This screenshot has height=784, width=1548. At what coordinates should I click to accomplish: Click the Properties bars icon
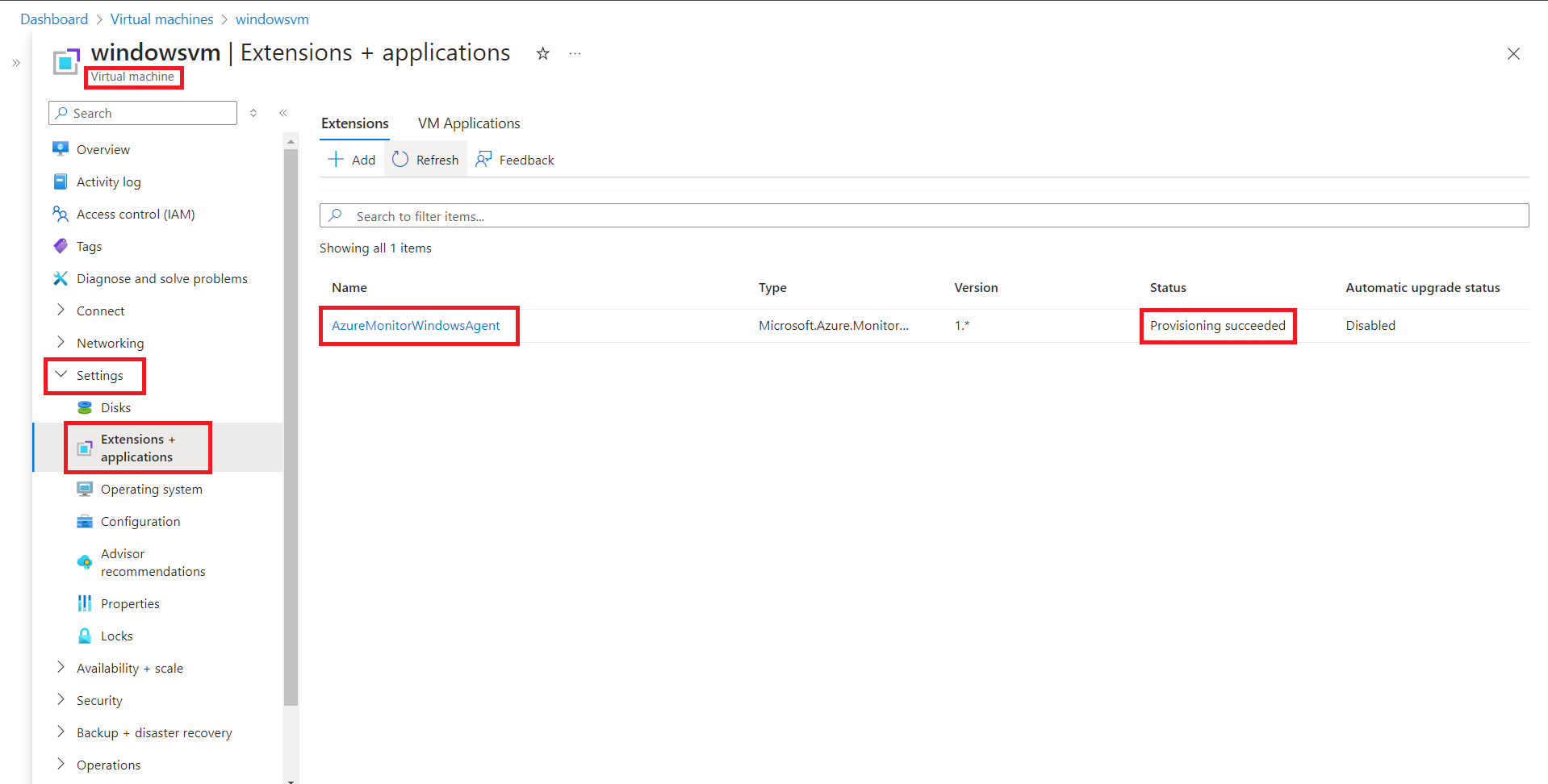tap(85, 603)
